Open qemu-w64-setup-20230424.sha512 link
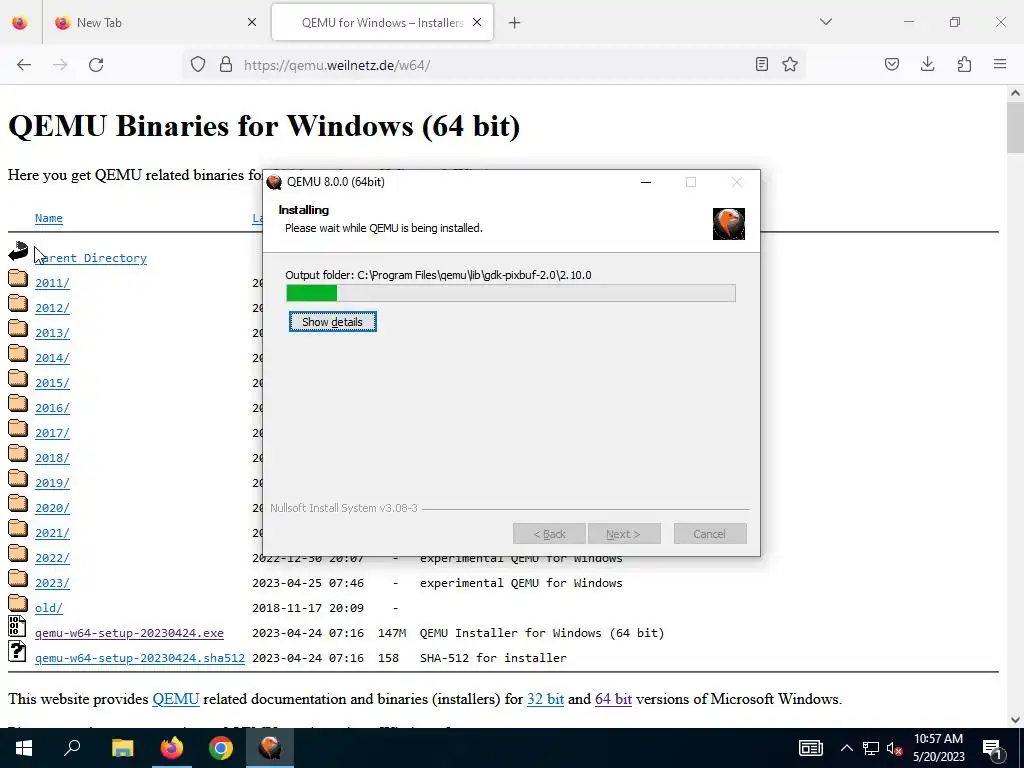 tap(140, 658)
